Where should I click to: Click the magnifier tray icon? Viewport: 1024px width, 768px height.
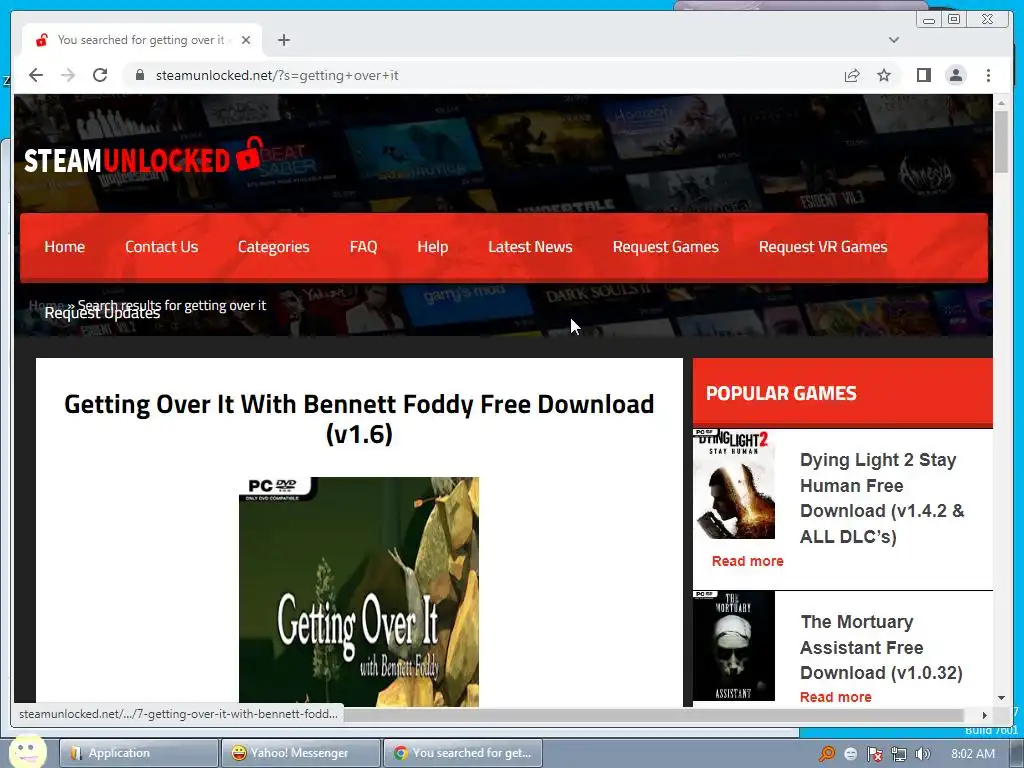coord(827,754)
